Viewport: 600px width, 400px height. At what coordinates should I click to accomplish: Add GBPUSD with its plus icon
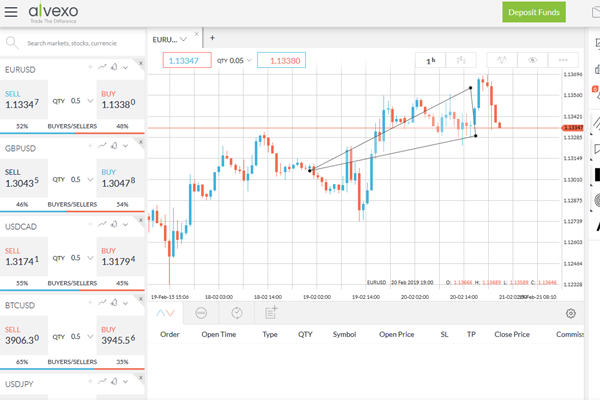tap(90, 145)
